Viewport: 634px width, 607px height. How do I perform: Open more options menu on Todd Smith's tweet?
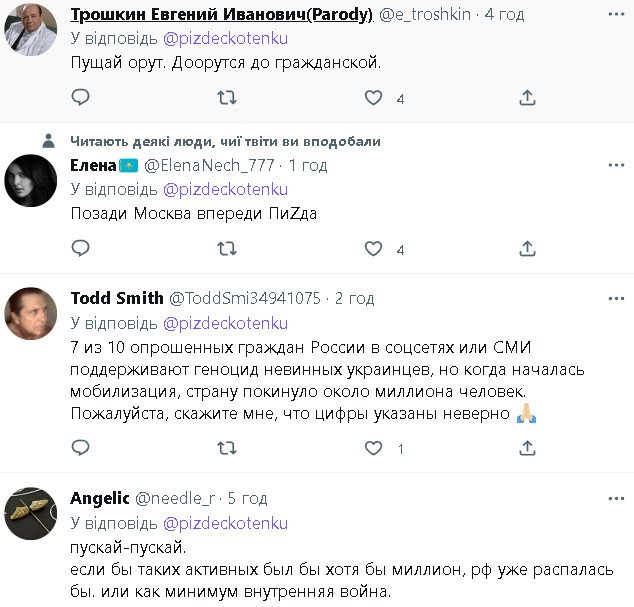coord(613,298)
